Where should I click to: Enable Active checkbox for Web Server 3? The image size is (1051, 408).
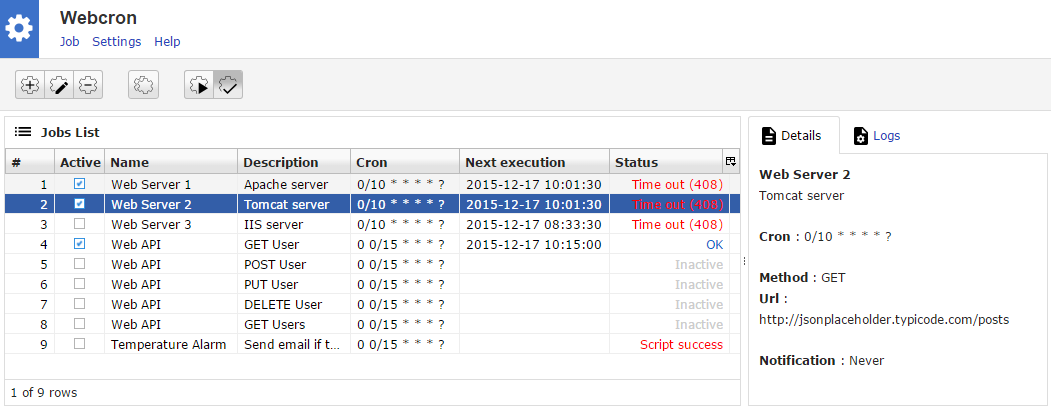point(80,224)
